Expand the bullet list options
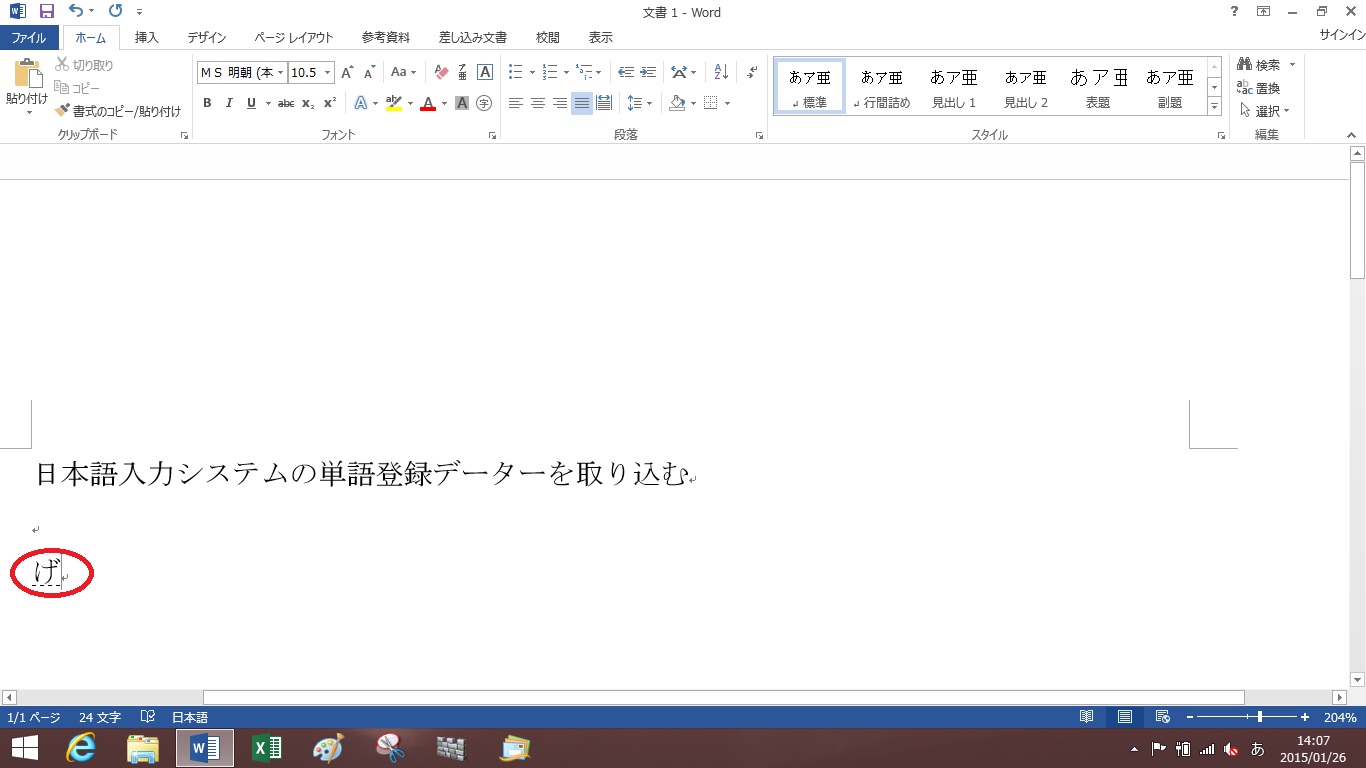This screenshot has width=1366, height=768. 532,72
